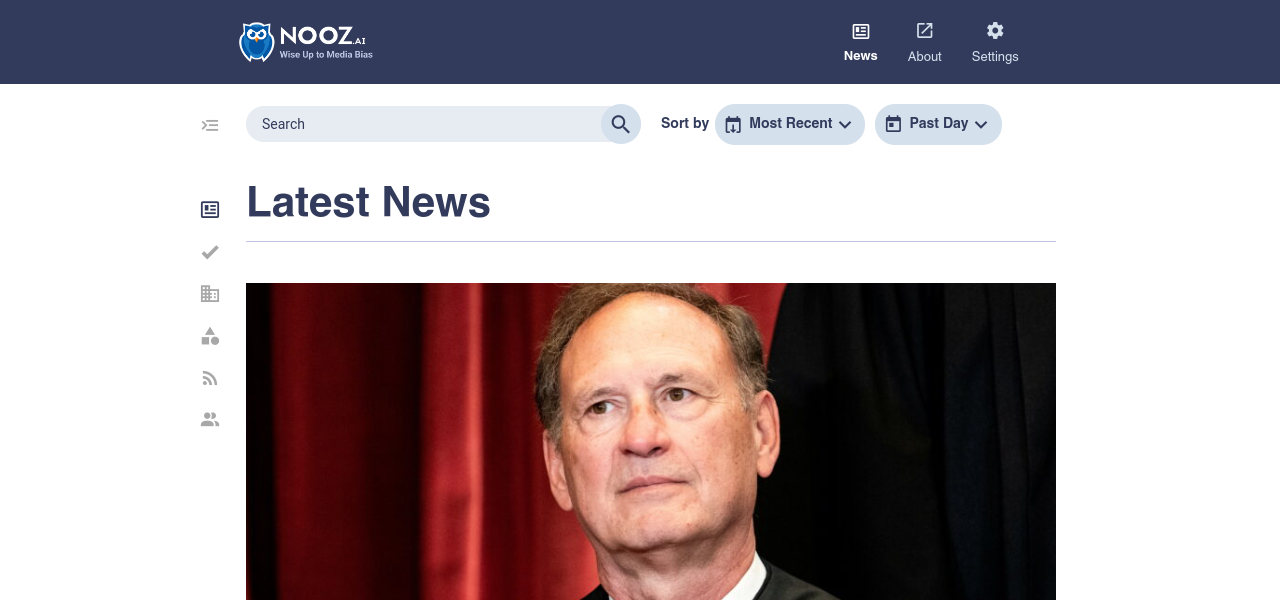Select the shapes categories sidebar icon
This screenshot has width=1280, height=600.
click(x=210, y=336)
